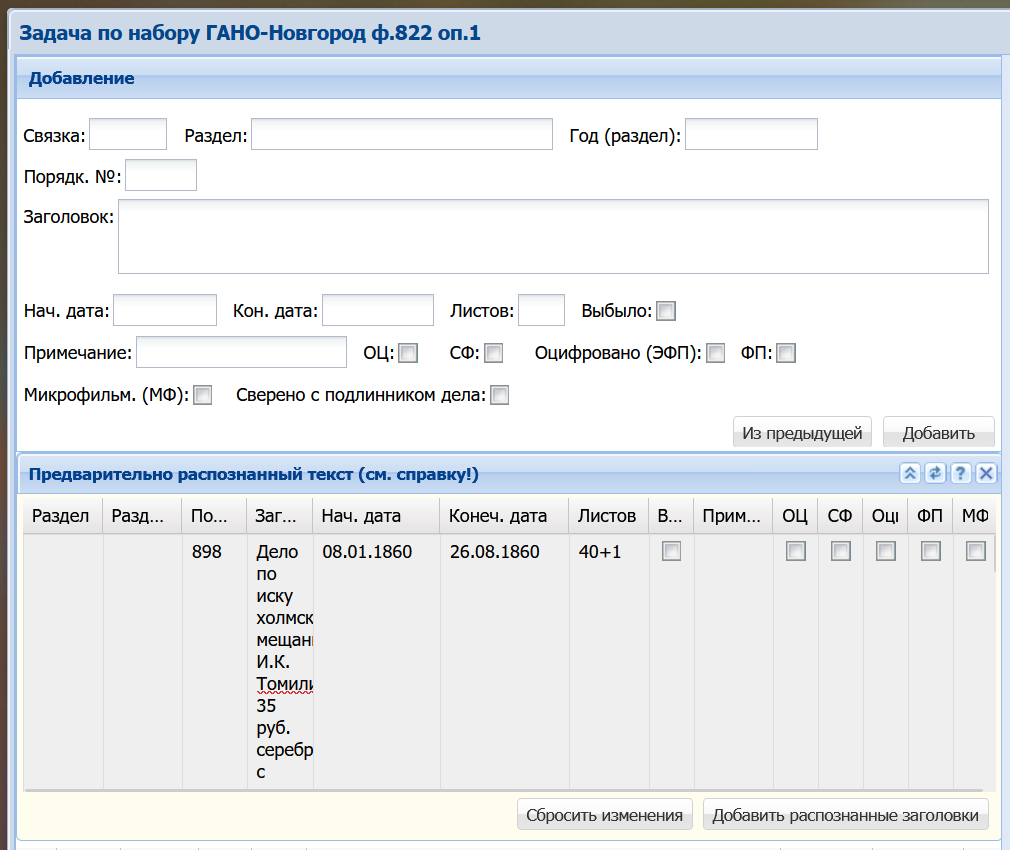Sort grid by Нач. дата column header
This screenshot has width=1010, height=850.
point(376,516)
